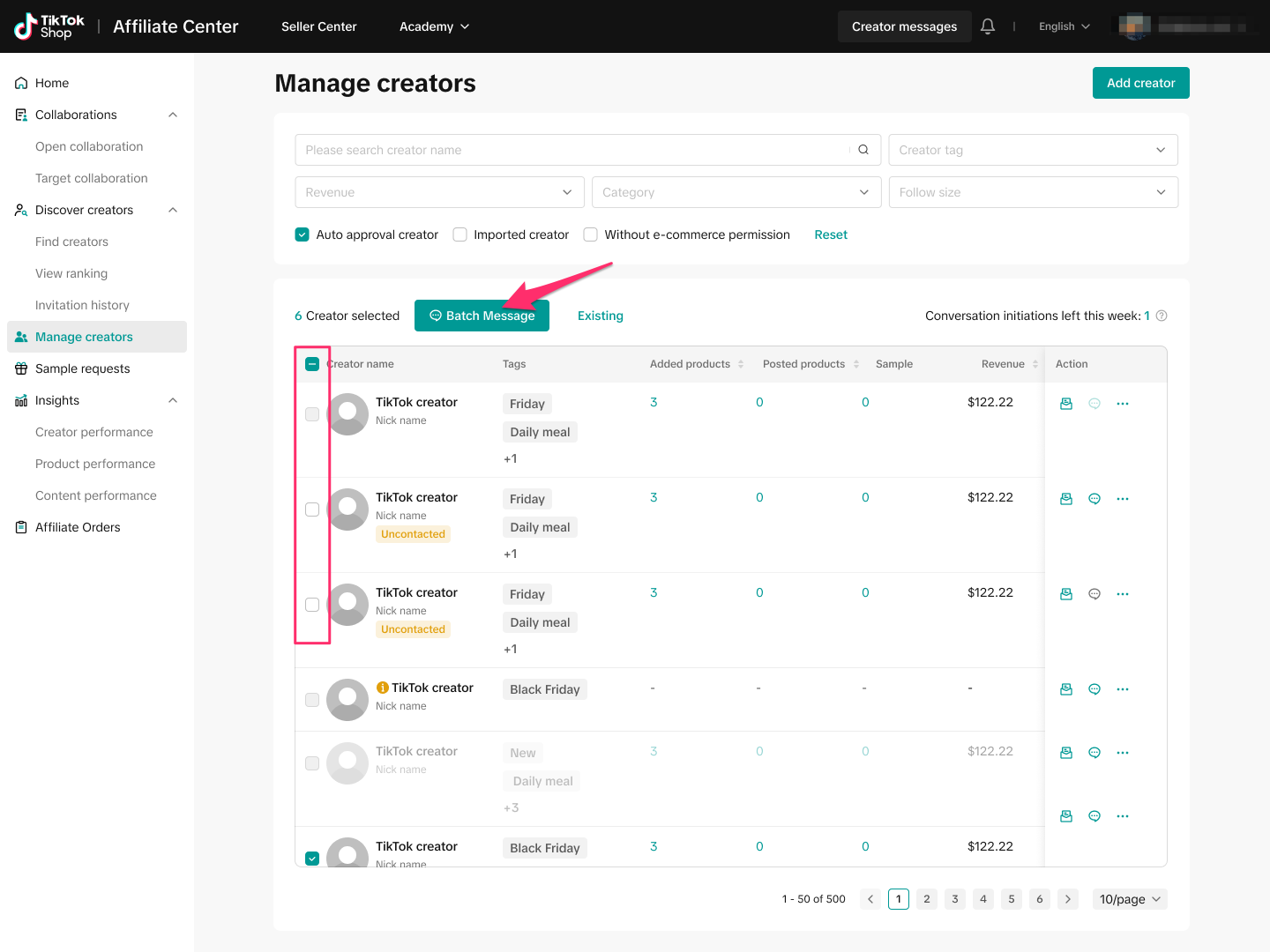Click the notification bell icon
This screenshot has height=952, width=1270.
pos(988,26)
